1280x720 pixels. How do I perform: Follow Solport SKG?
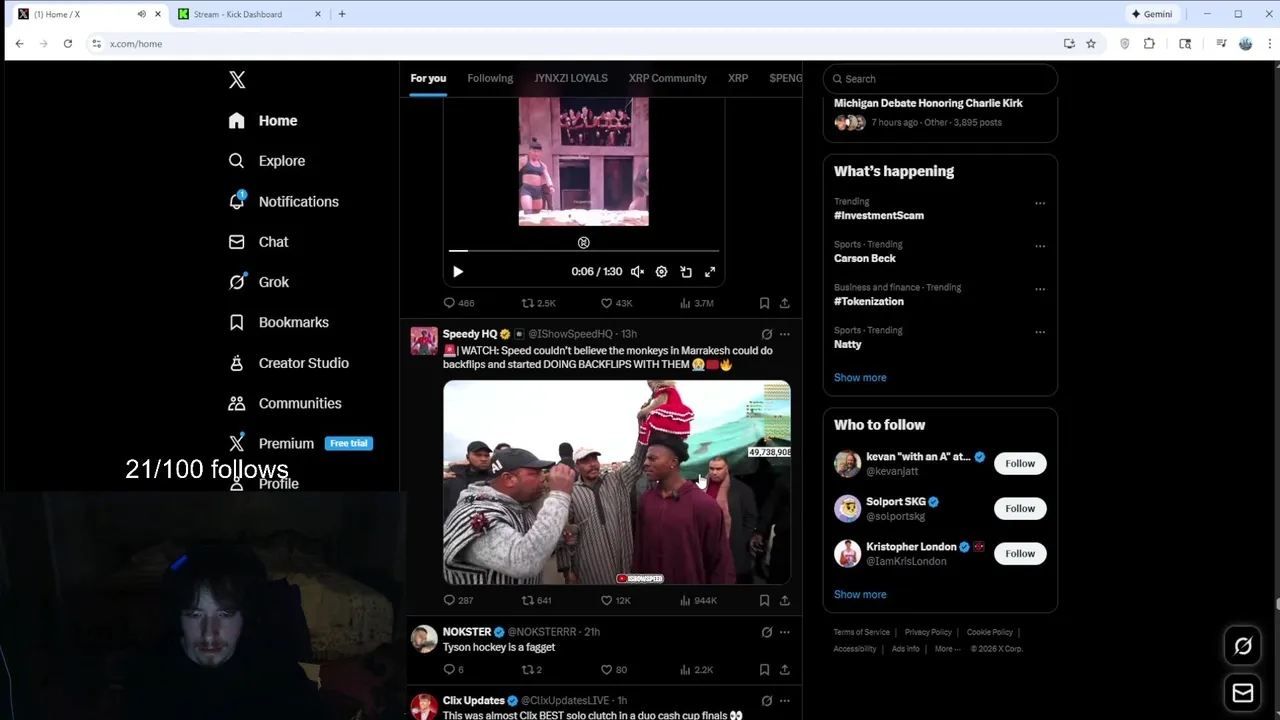click(1020, 508)
